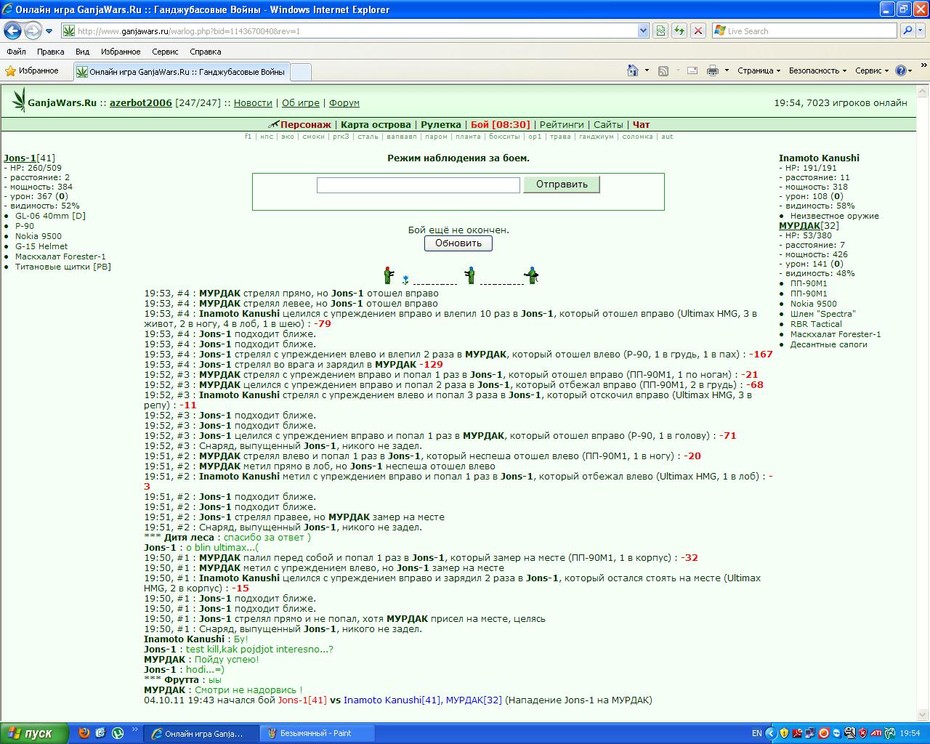The width and height of the screenshot is (930, 744).
Task: Open the Сайты link
Action: (x=608, y=125)
